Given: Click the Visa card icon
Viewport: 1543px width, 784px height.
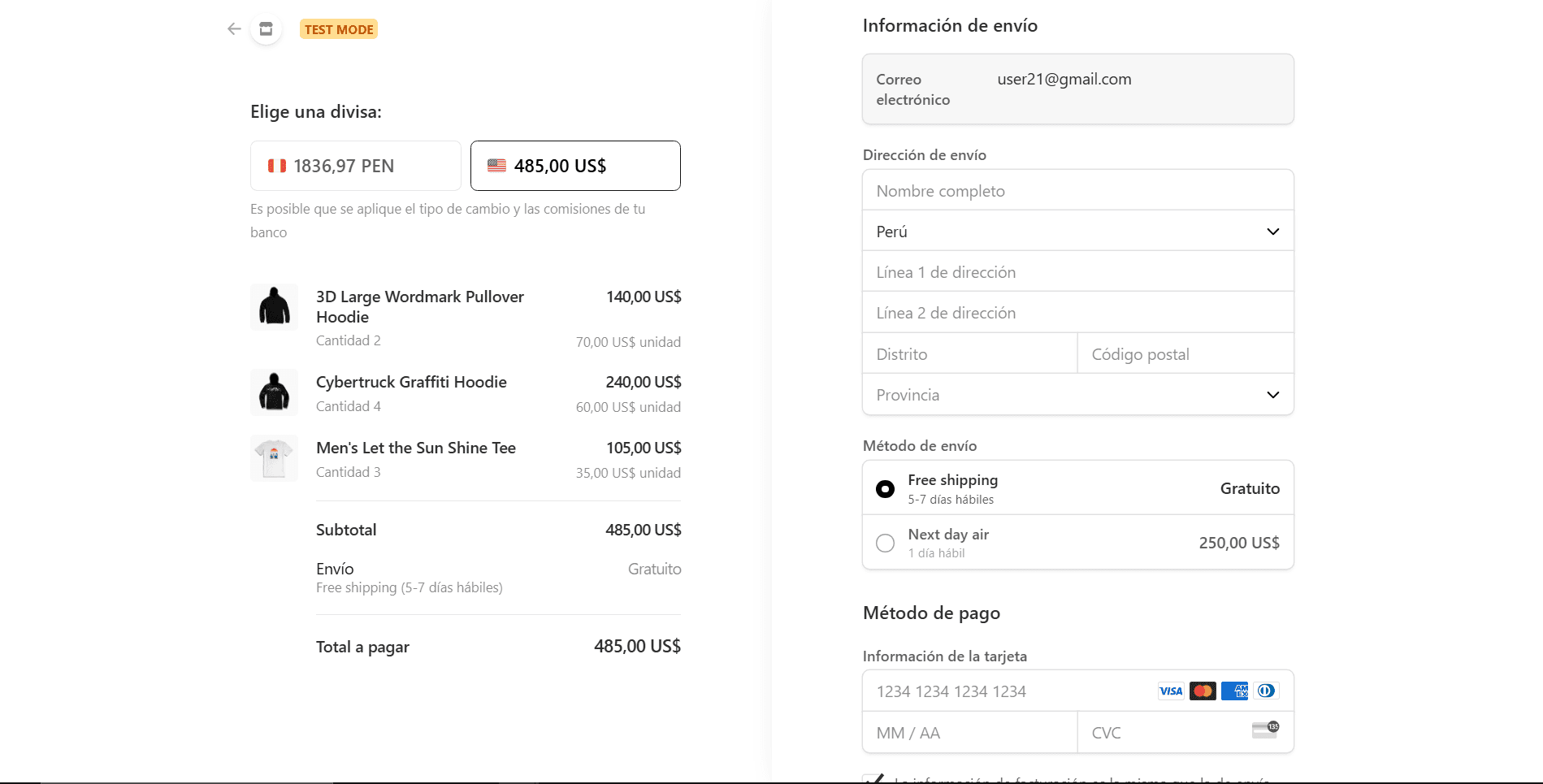Looking at the screenshot, I should tap(1170, 691).
